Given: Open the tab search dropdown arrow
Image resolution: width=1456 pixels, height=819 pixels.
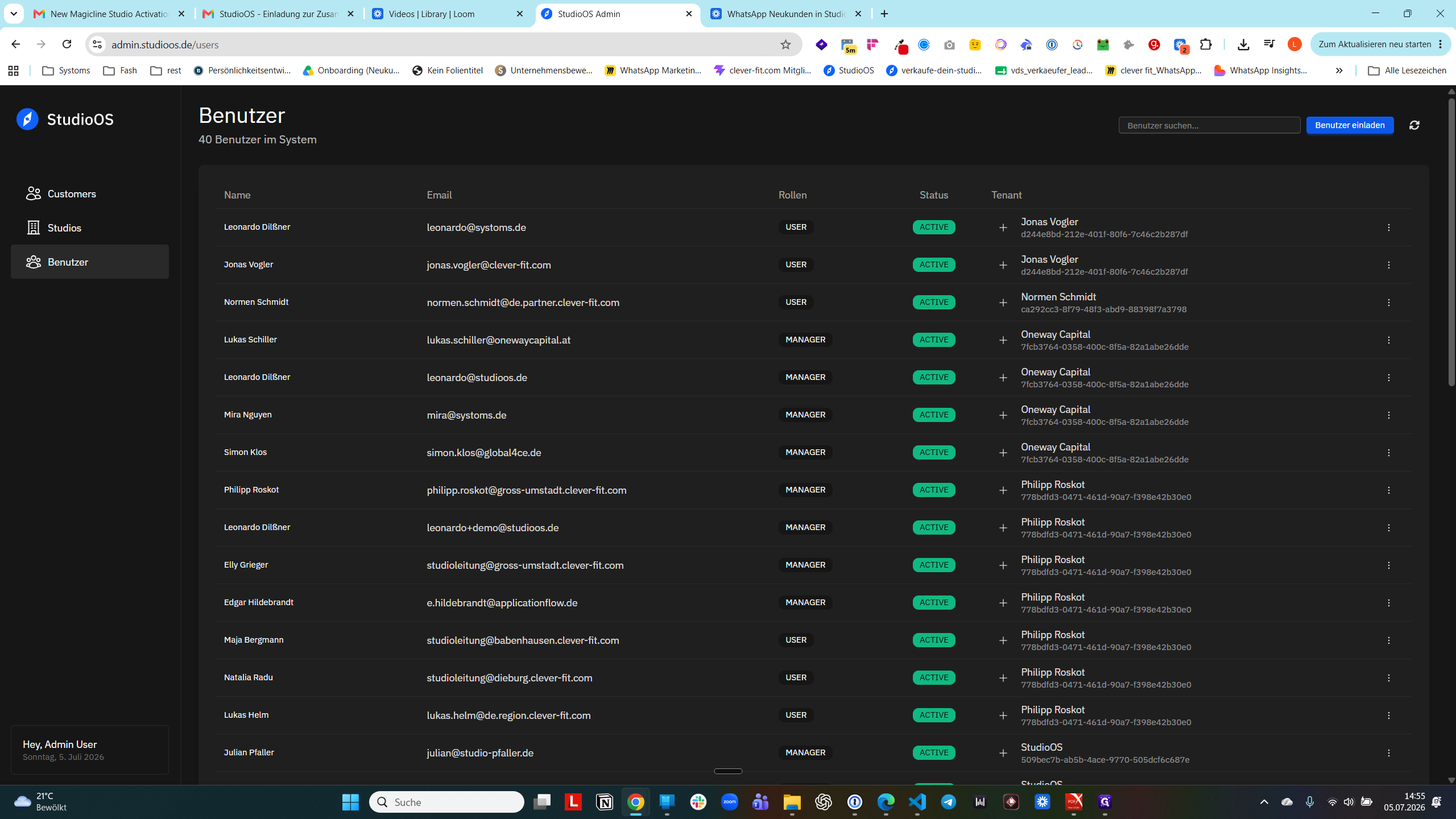Looking at the screenshot, I should pos(14,14).
